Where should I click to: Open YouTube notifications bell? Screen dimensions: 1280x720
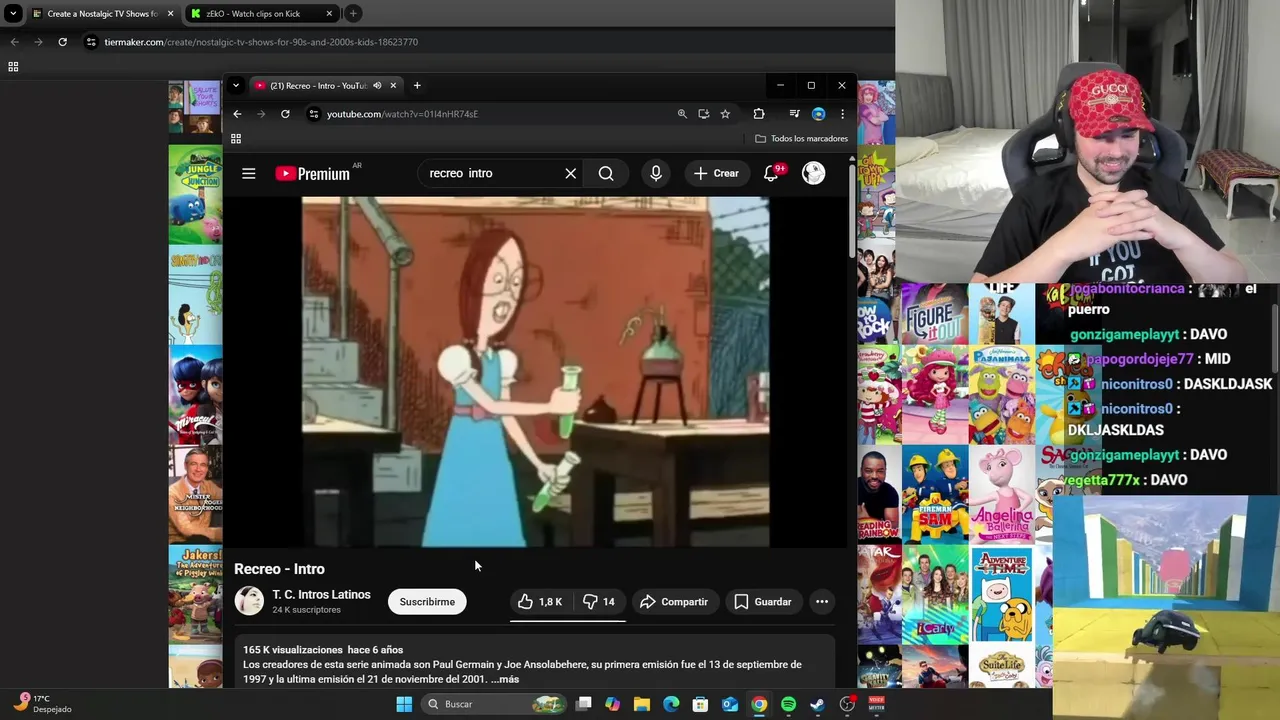(771, 173)
